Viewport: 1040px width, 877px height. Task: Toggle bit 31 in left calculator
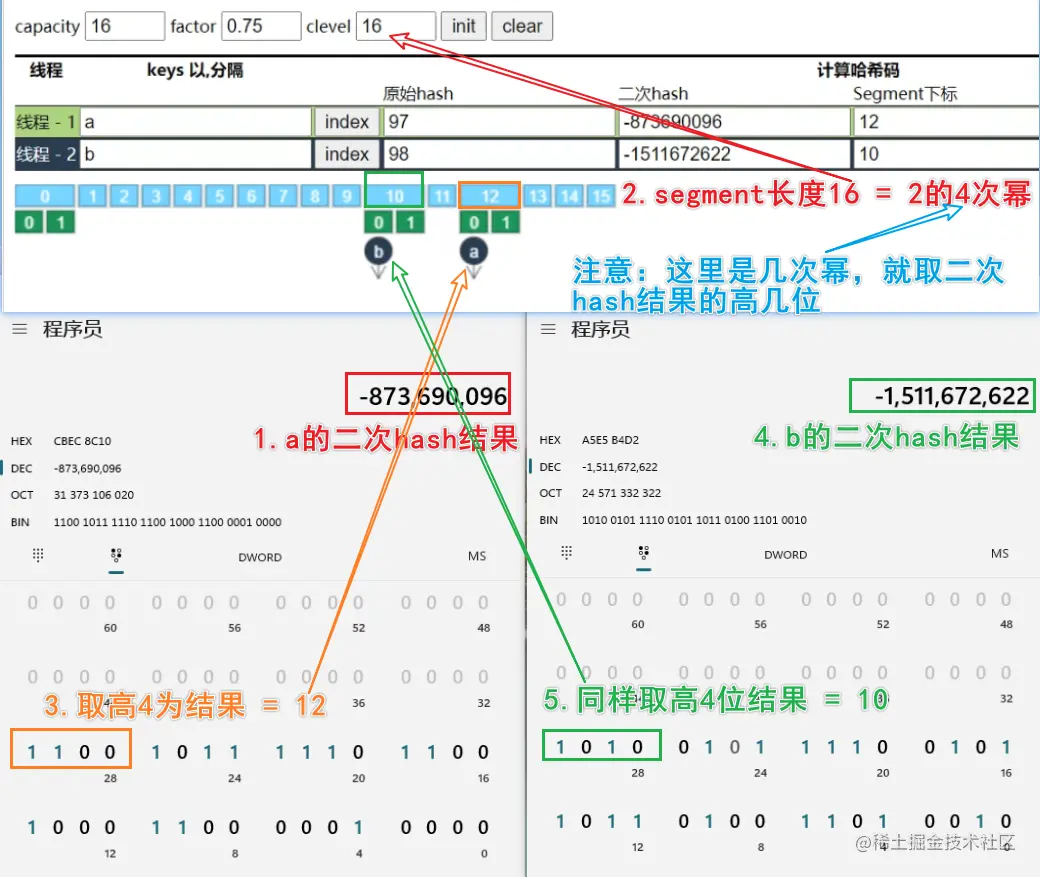click(x=32, y=752)
